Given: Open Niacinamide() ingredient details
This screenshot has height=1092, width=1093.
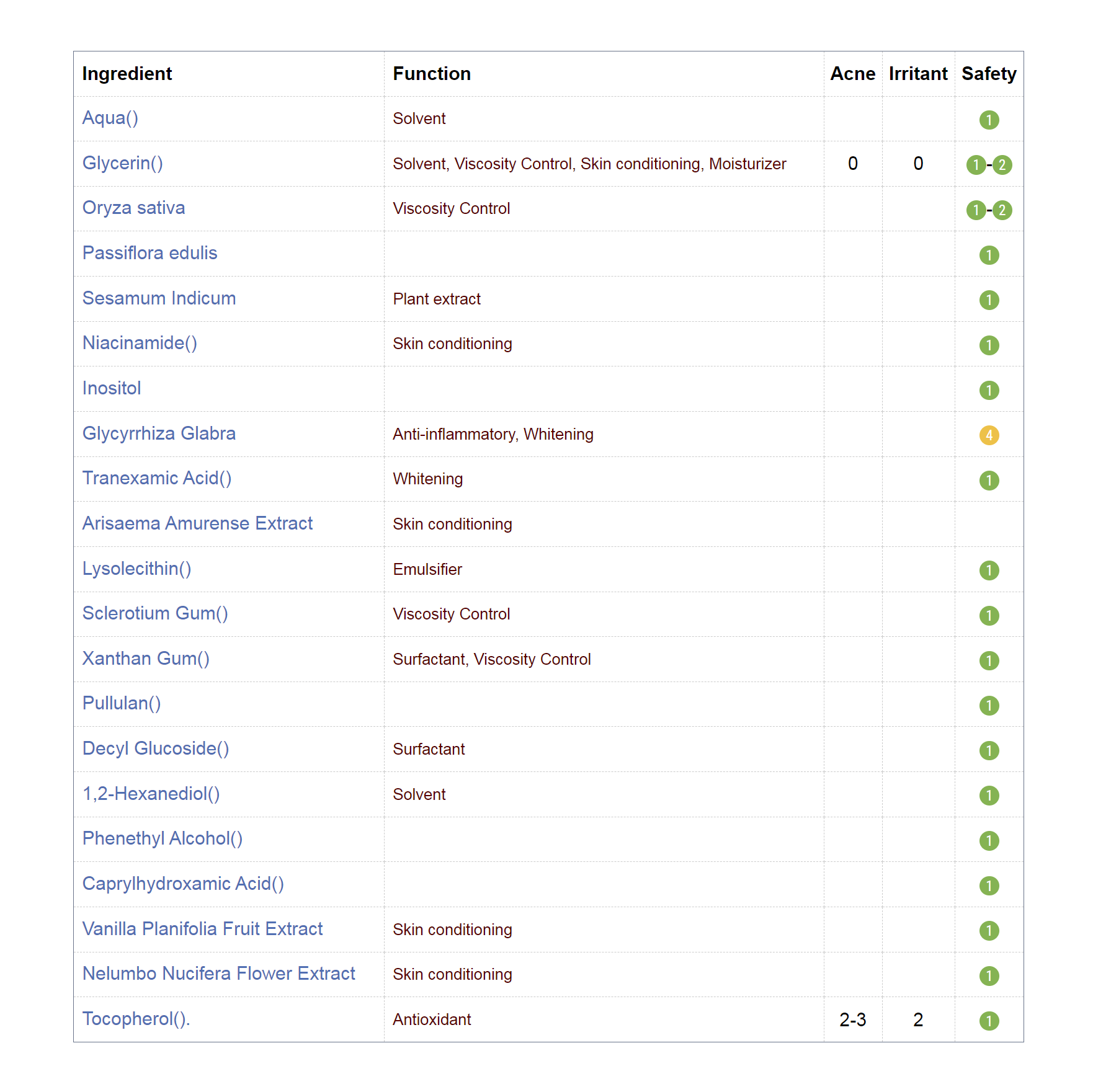Looking at the screenshot, I should 140,343.
